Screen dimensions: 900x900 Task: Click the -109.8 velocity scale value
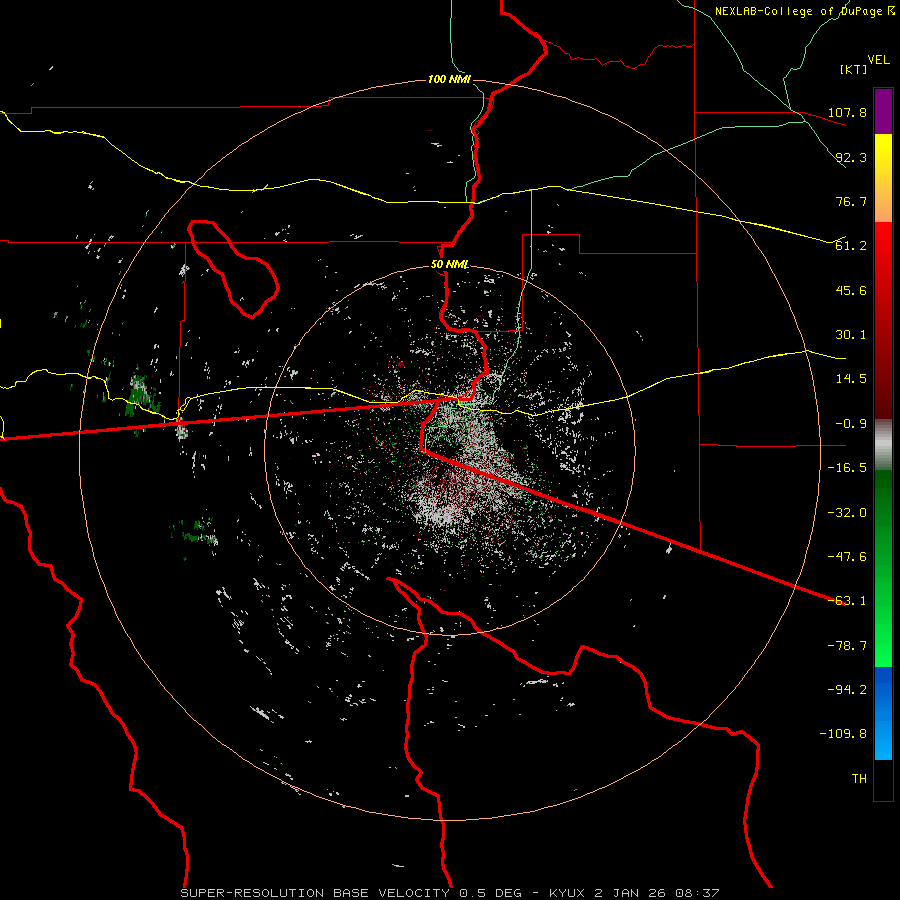(843, 734)
